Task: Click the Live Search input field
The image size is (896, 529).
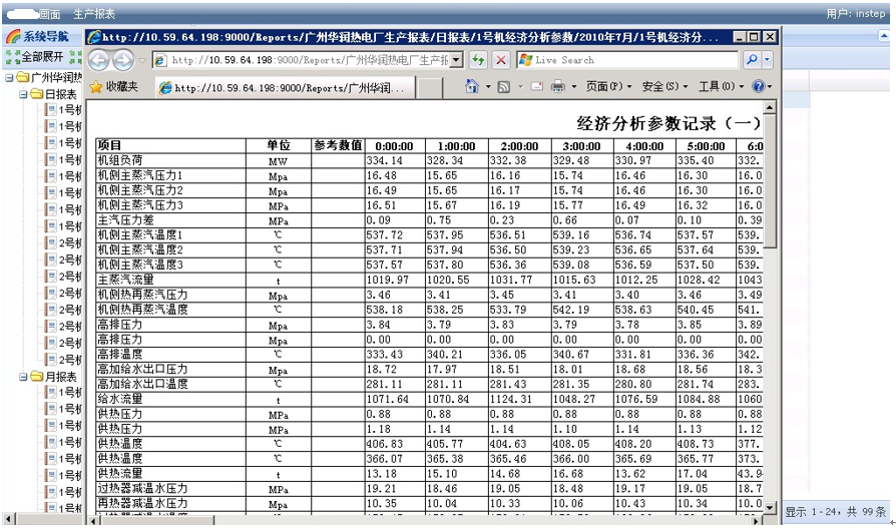Action: pos(627,59)
